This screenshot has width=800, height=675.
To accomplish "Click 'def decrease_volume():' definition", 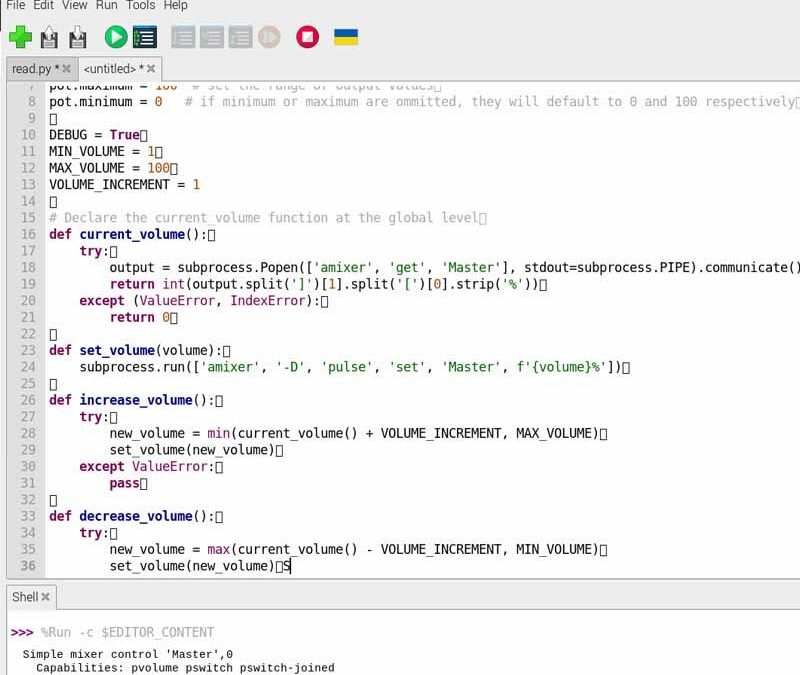I will click(x=132, y=516).
